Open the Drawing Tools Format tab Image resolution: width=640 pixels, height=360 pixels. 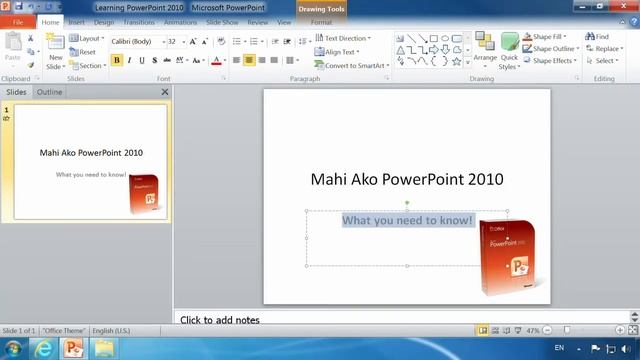(321, 22)
